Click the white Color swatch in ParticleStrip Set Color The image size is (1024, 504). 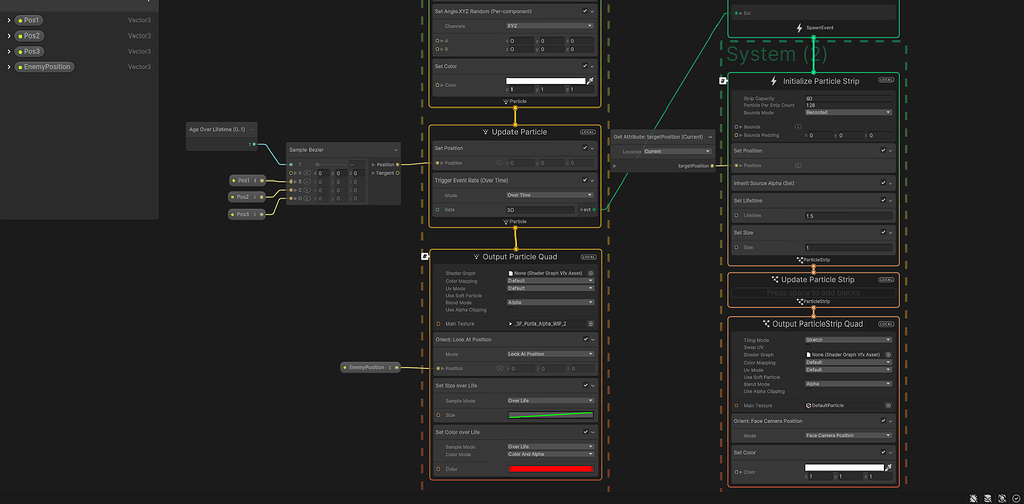click(844, 467)
